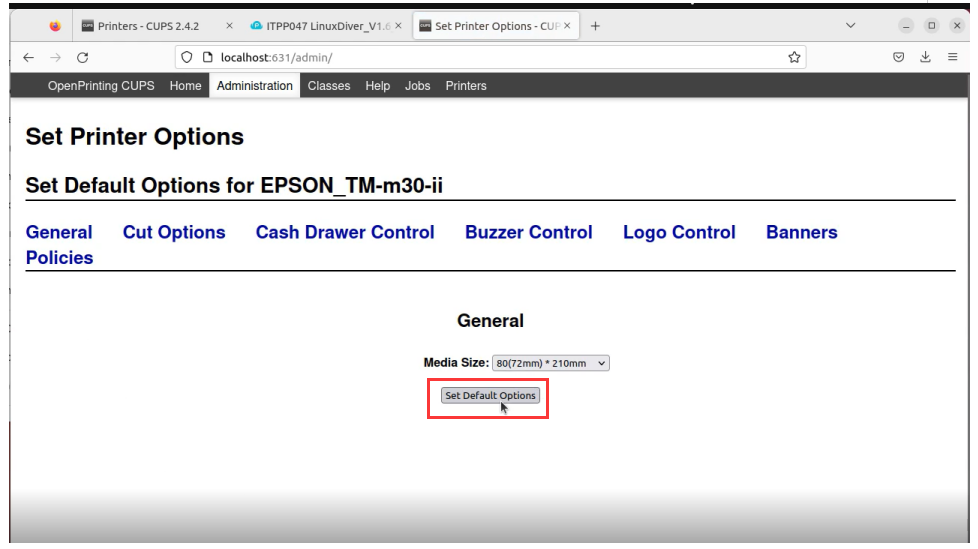Open the downloads panel
The height and width of the screenshot is (549, 978).
(x=926, y=57)
